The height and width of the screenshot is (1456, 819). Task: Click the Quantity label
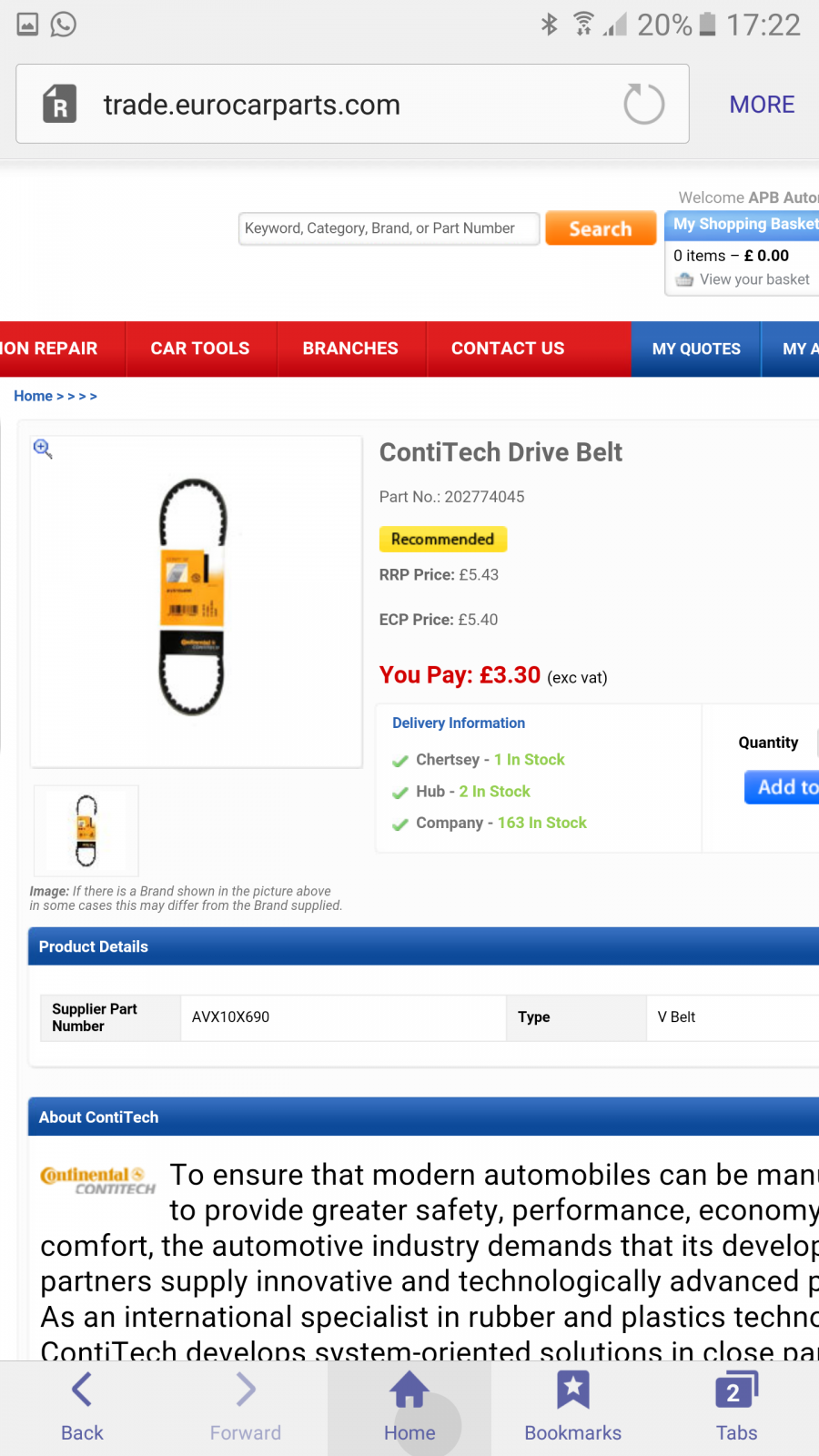pyautogui.click(x=768, y=743)
